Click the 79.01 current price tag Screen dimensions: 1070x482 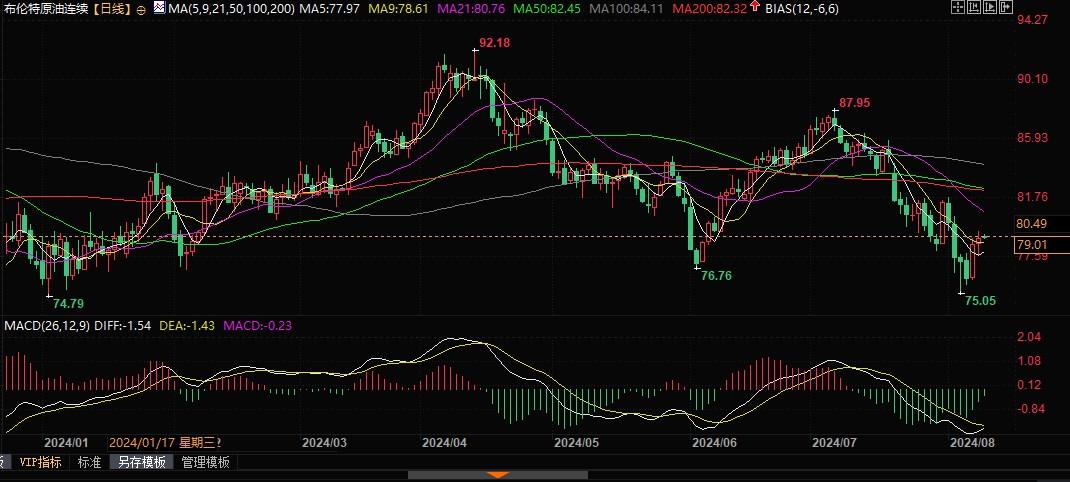click(x=1031, y=245)
